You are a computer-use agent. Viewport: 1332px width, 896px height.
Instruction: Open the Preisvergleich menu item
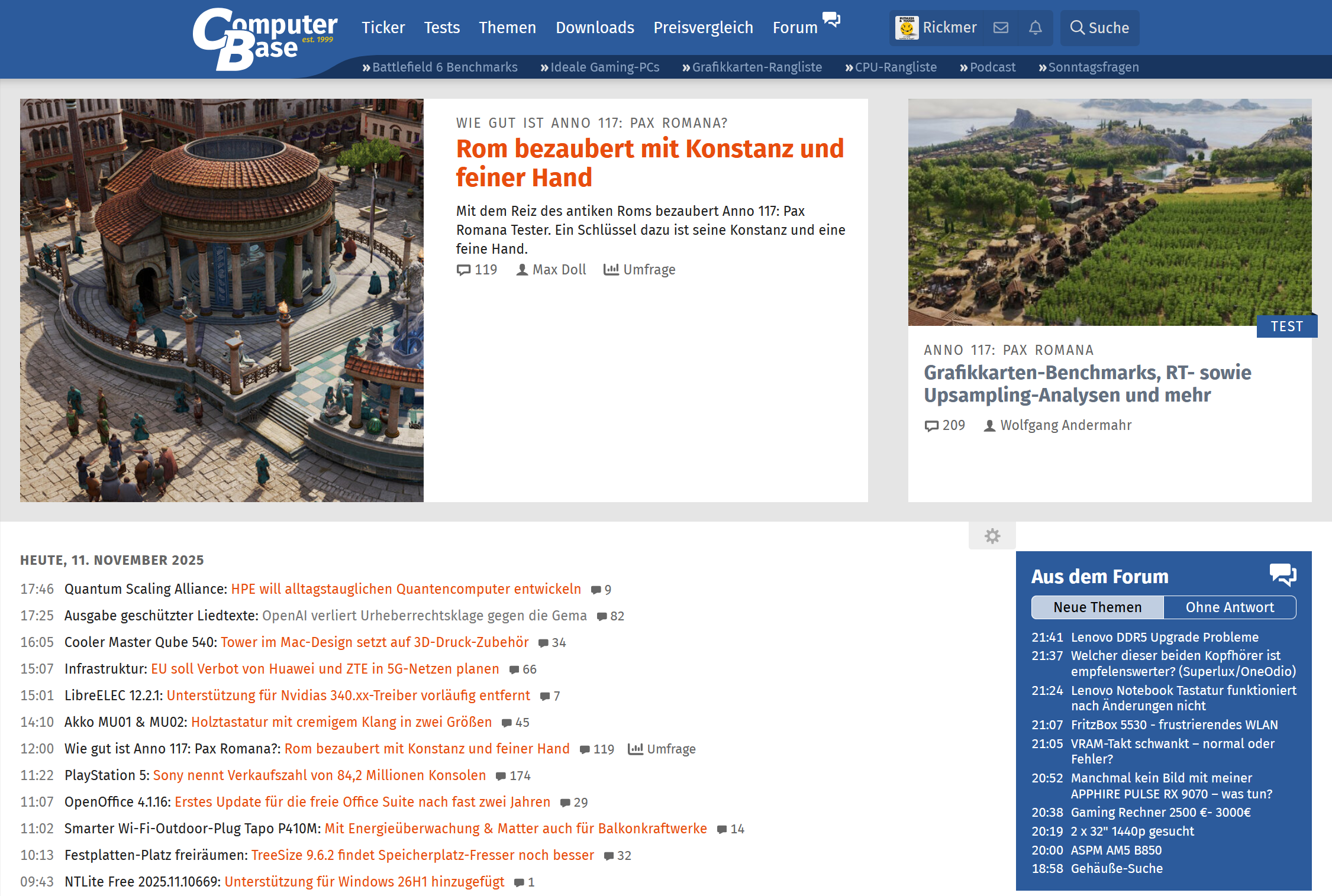click(703, 28)
